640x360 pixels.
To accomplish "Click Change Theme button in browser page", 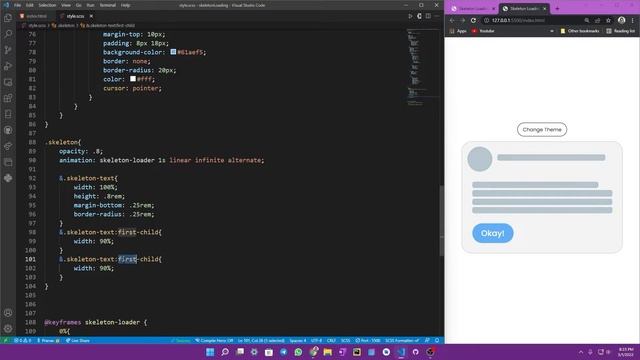I will click(x=542, y=129).
